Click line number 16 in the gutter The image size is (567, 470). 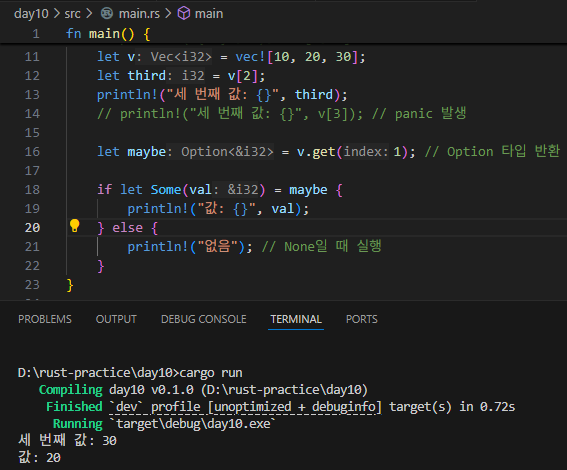coord(32,151)
